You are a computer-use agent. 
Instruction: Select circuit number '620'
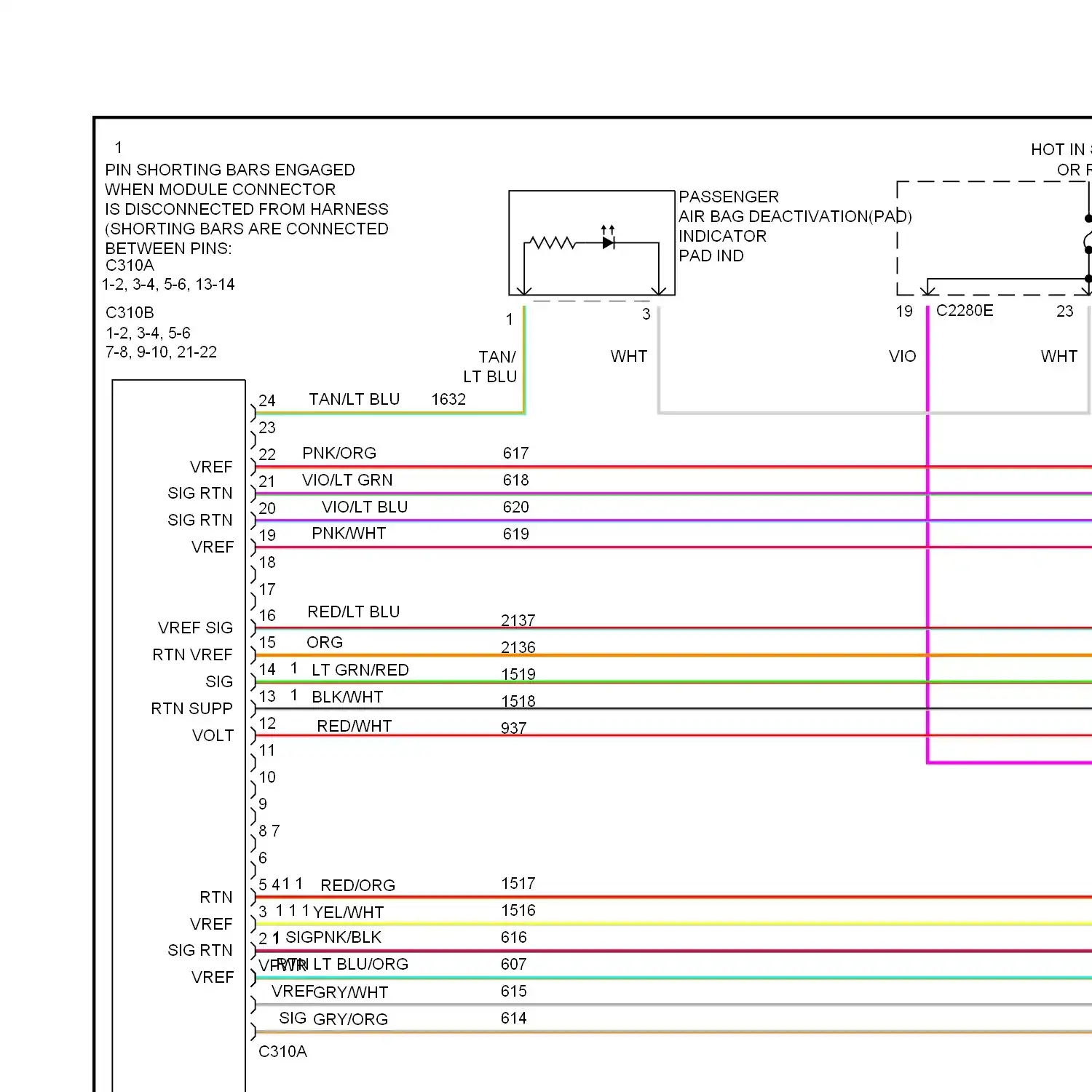pyautogui.click(x=515, y=507)
